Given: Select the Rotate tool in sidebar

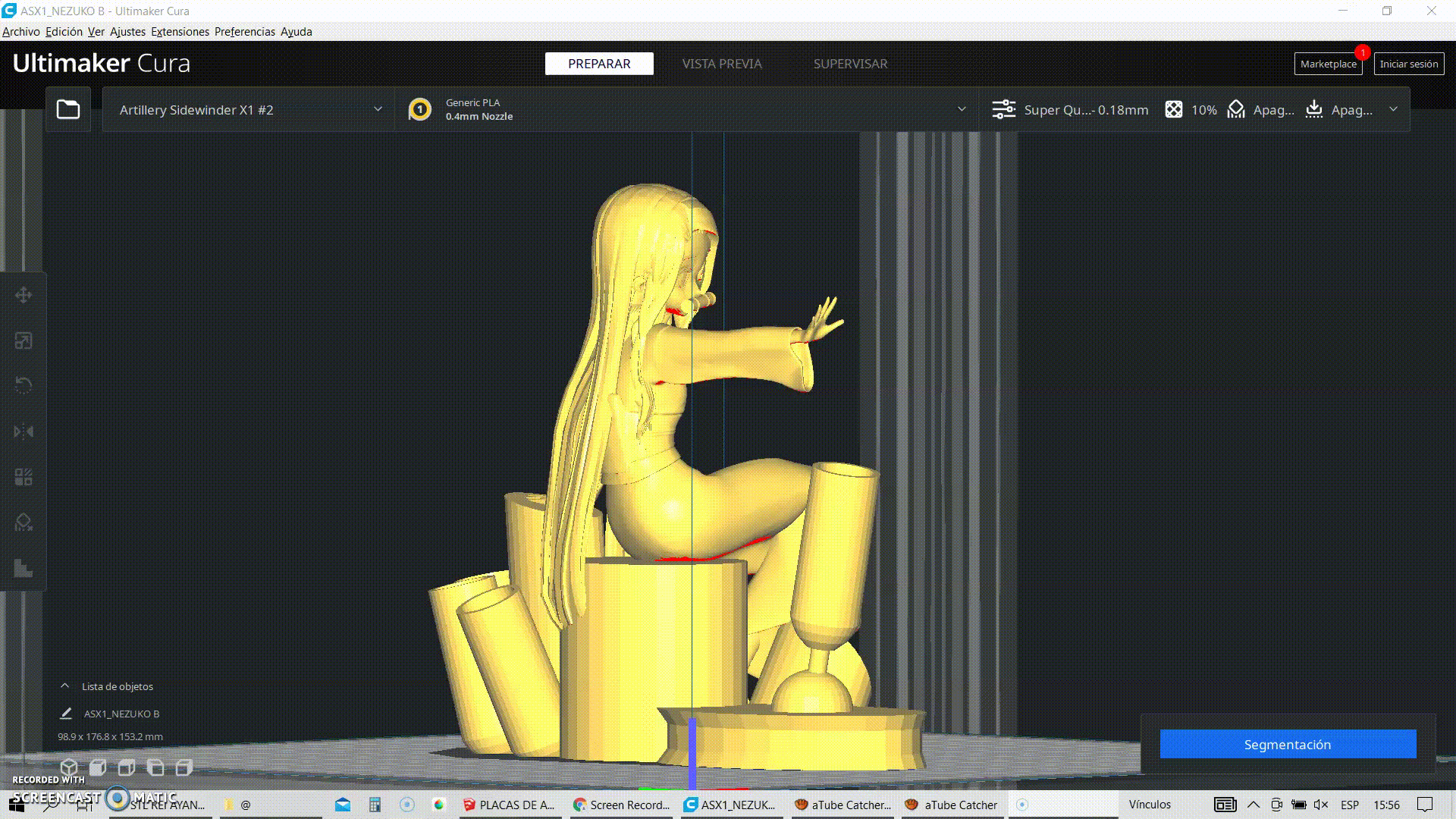Looking at the screenshot, I should (x=24, y=385).
